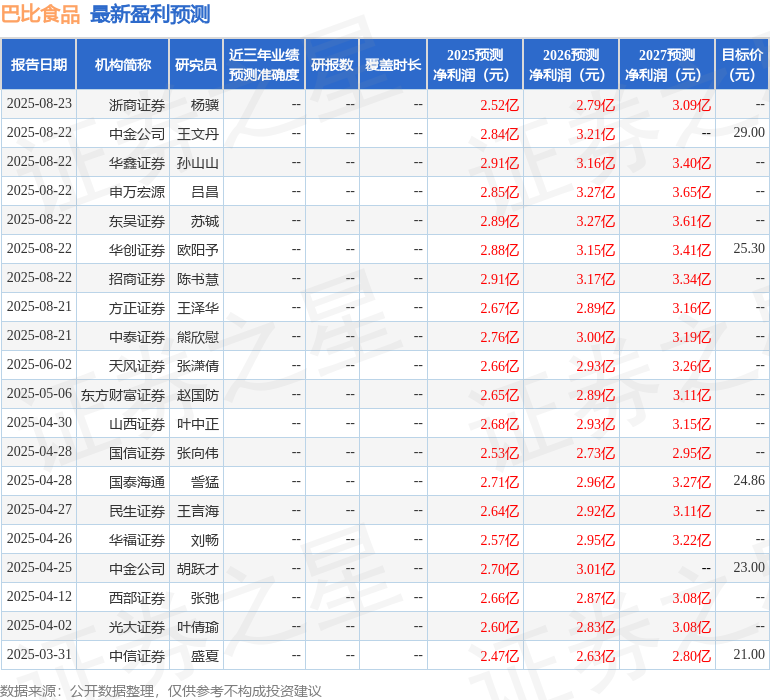This screenshot has width=770, height=700.
Task: Click the 近三年业绩预测准确度 column header
Action: click(x=264, y=64)
